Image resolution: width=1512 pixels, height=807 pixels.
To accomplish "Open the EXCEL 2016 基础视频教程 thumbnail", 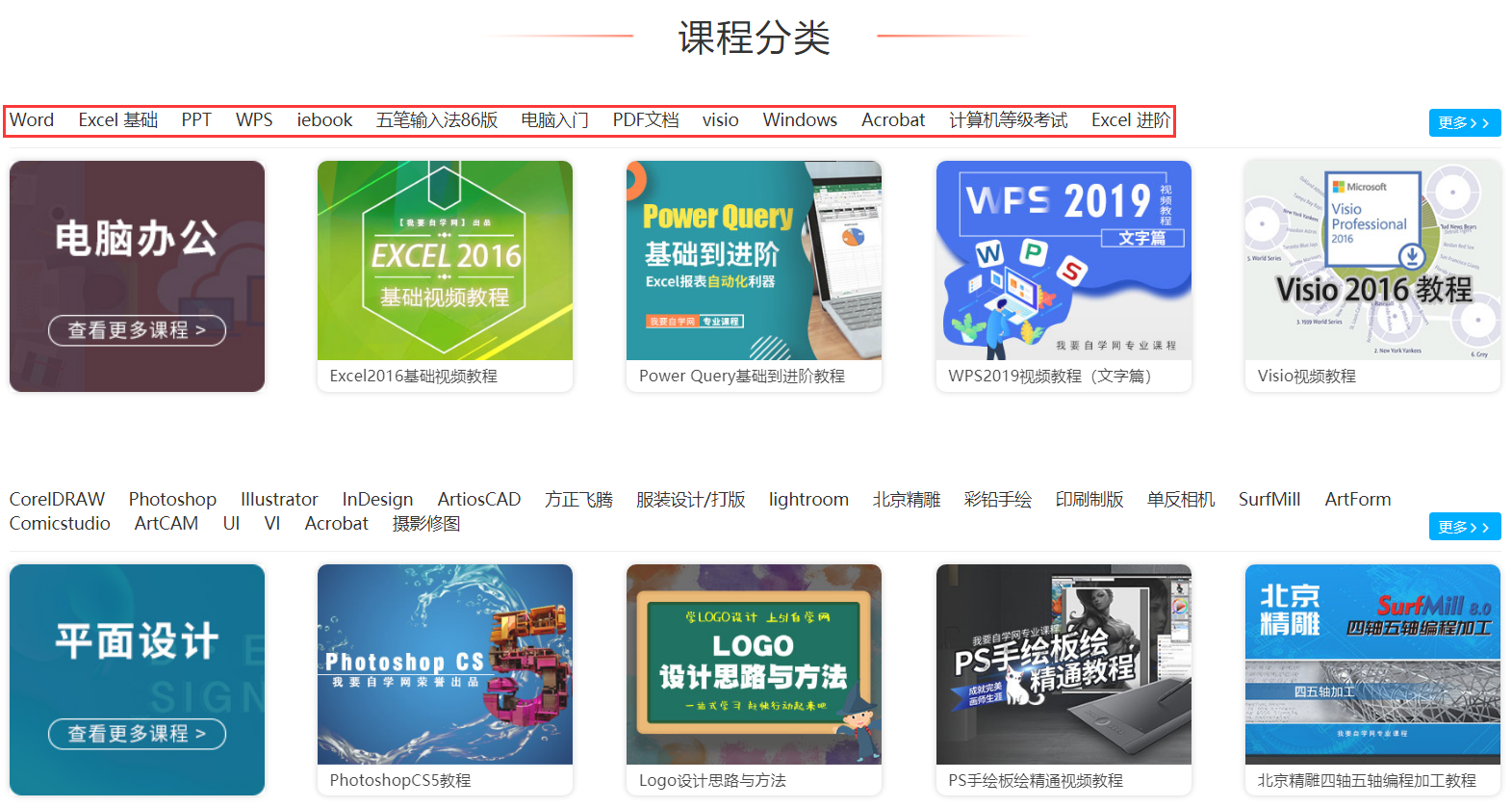I will (445, 260).
